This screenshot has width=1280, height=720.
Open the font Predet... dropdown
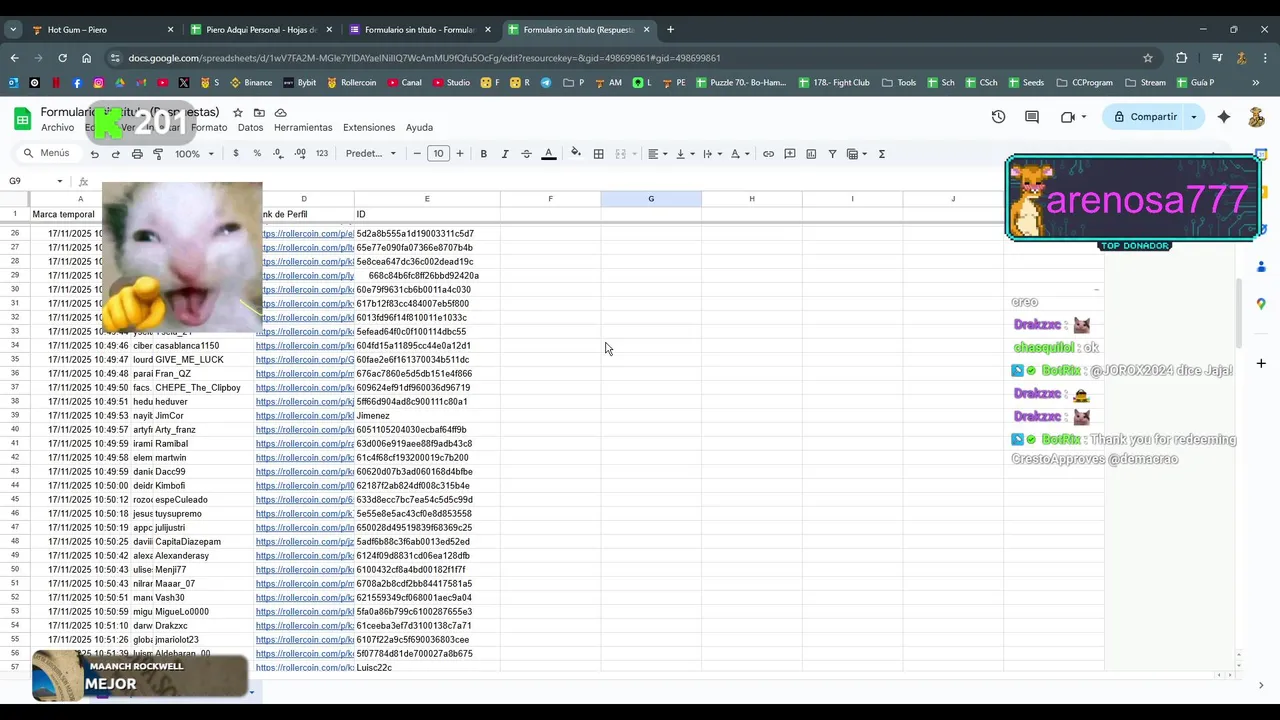tap(371, 154)
